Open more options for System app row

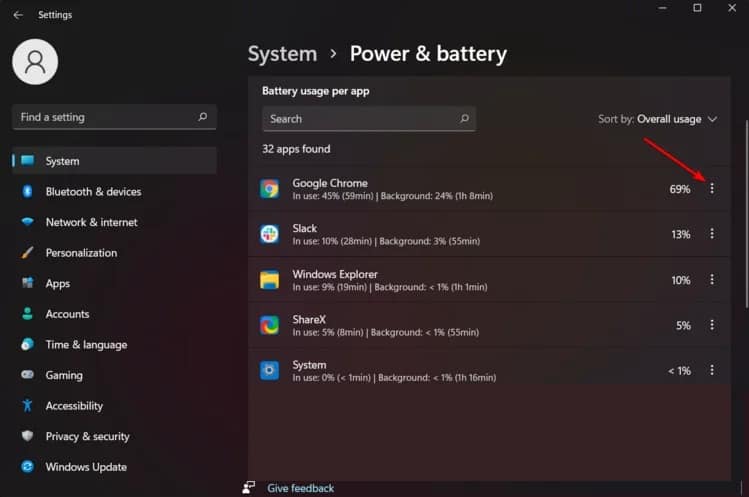click(712, 370)
